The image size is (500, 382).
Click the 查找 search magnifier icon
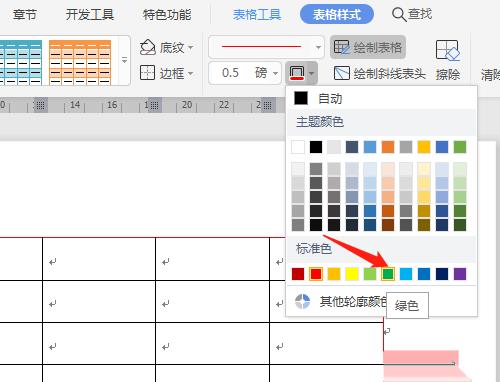[399, 15]
